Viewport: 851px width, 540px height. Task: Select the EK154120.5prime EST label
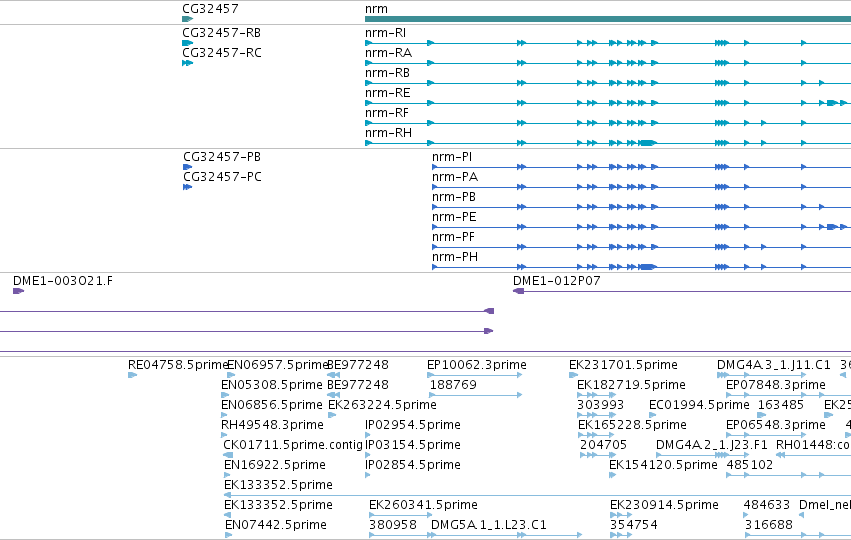[x=663, y=465]
